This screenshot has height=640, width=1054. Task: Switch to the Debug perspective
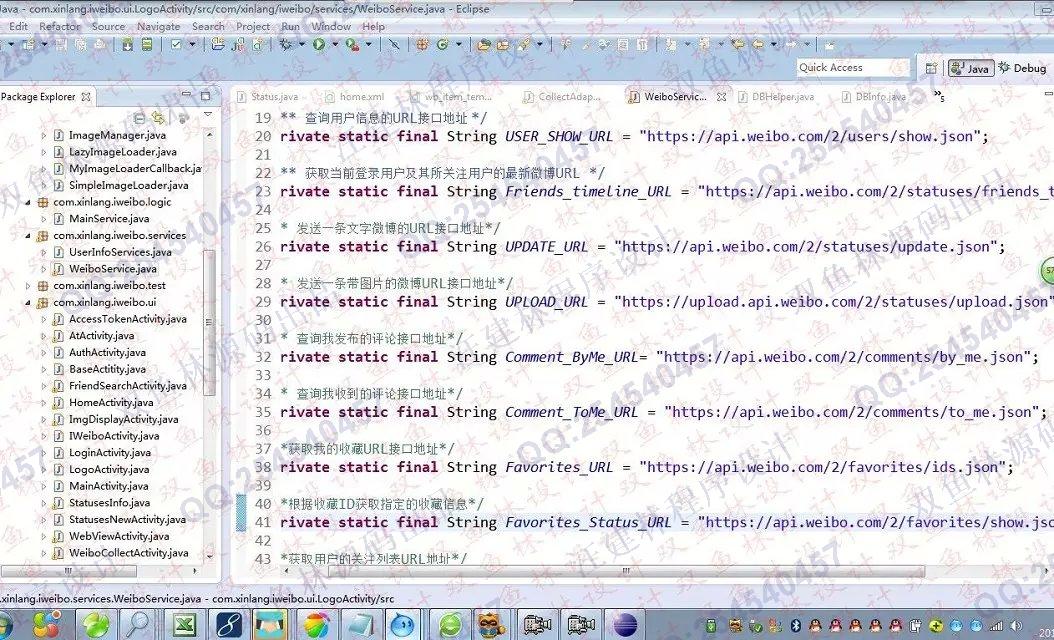point(1022,68)
